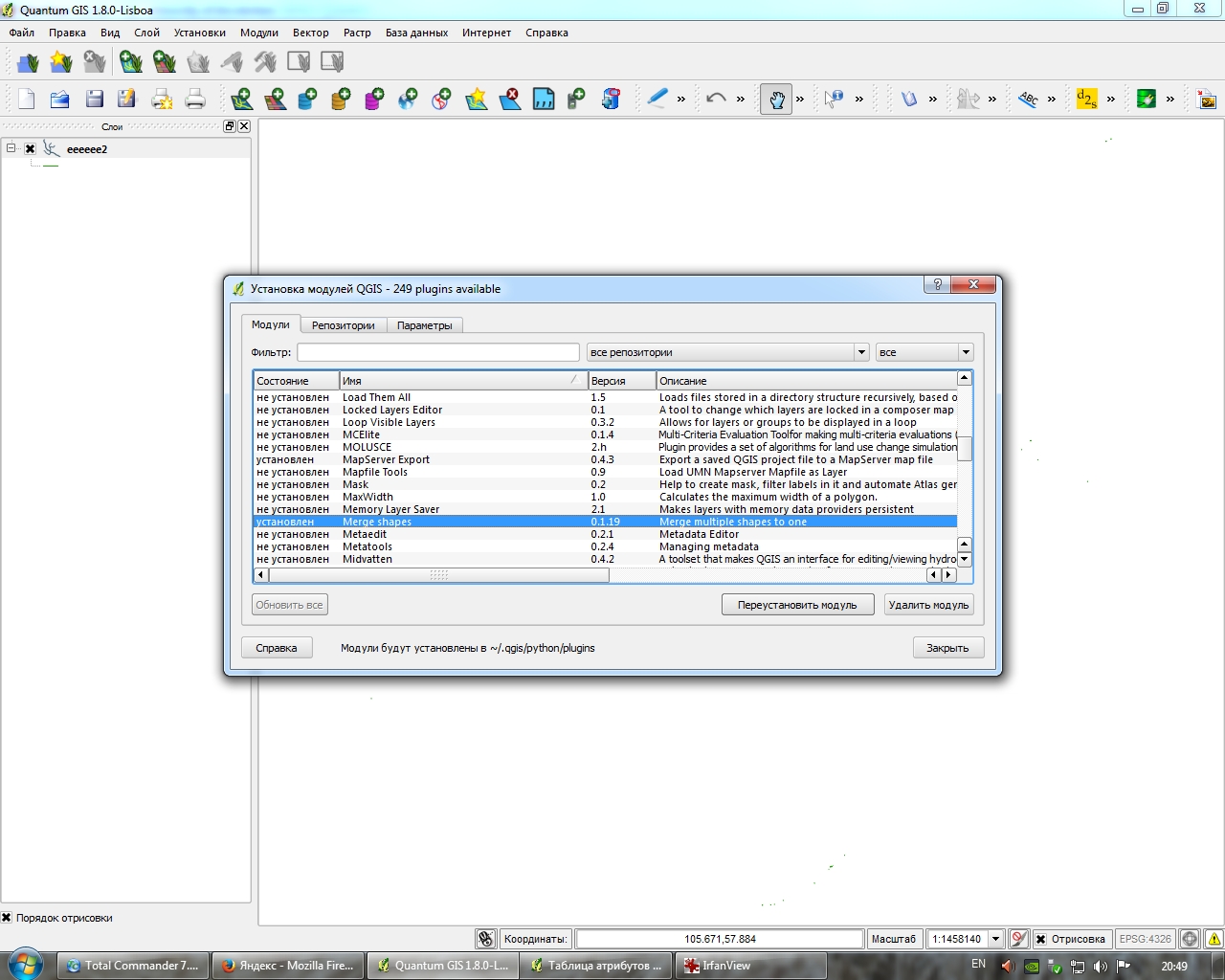Open the Вектор menu

tap(310, 33)
